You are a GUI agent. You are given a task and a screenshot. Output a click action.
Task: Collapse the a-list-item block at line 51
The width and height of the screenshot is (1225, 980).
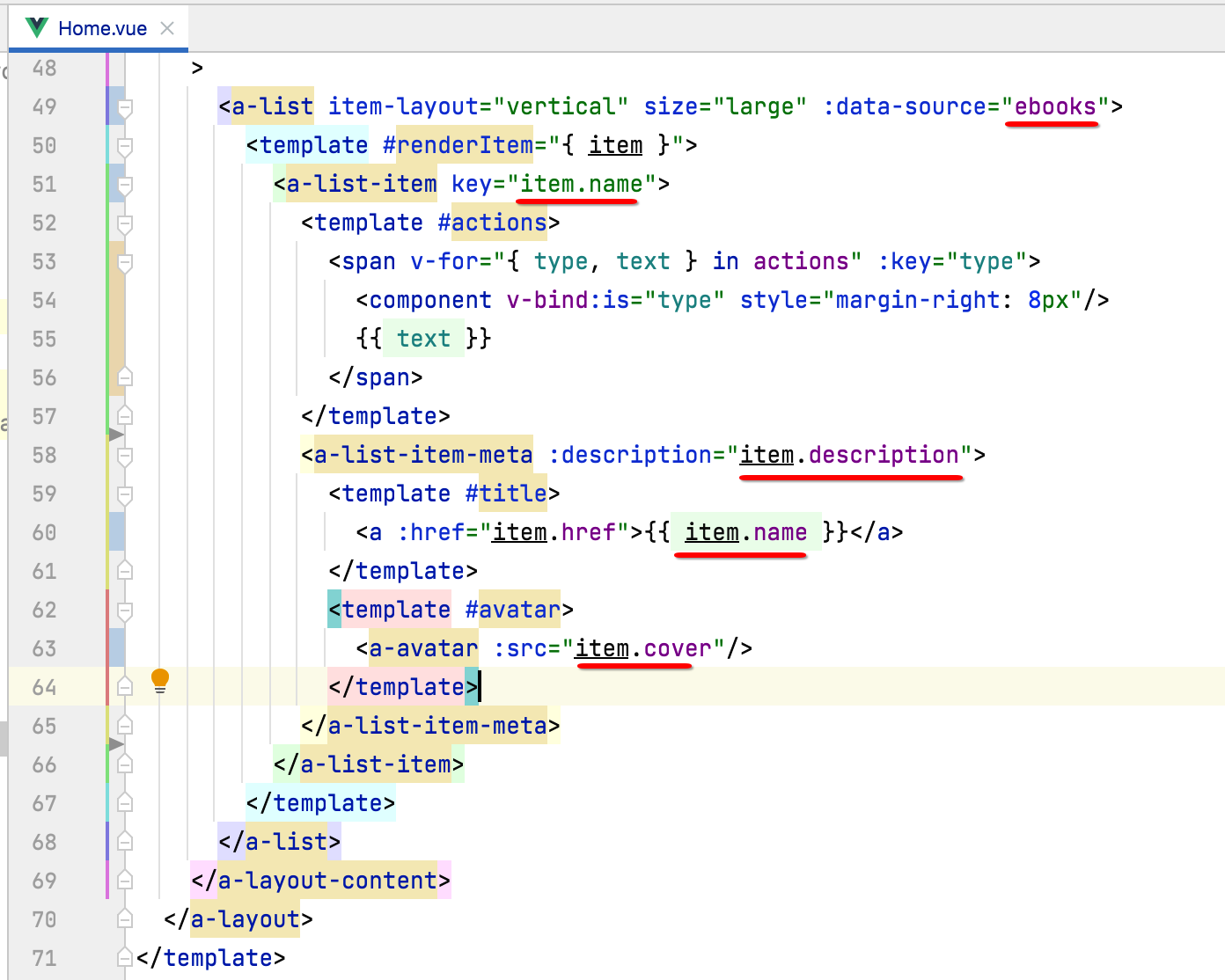(x=125, y=185)
